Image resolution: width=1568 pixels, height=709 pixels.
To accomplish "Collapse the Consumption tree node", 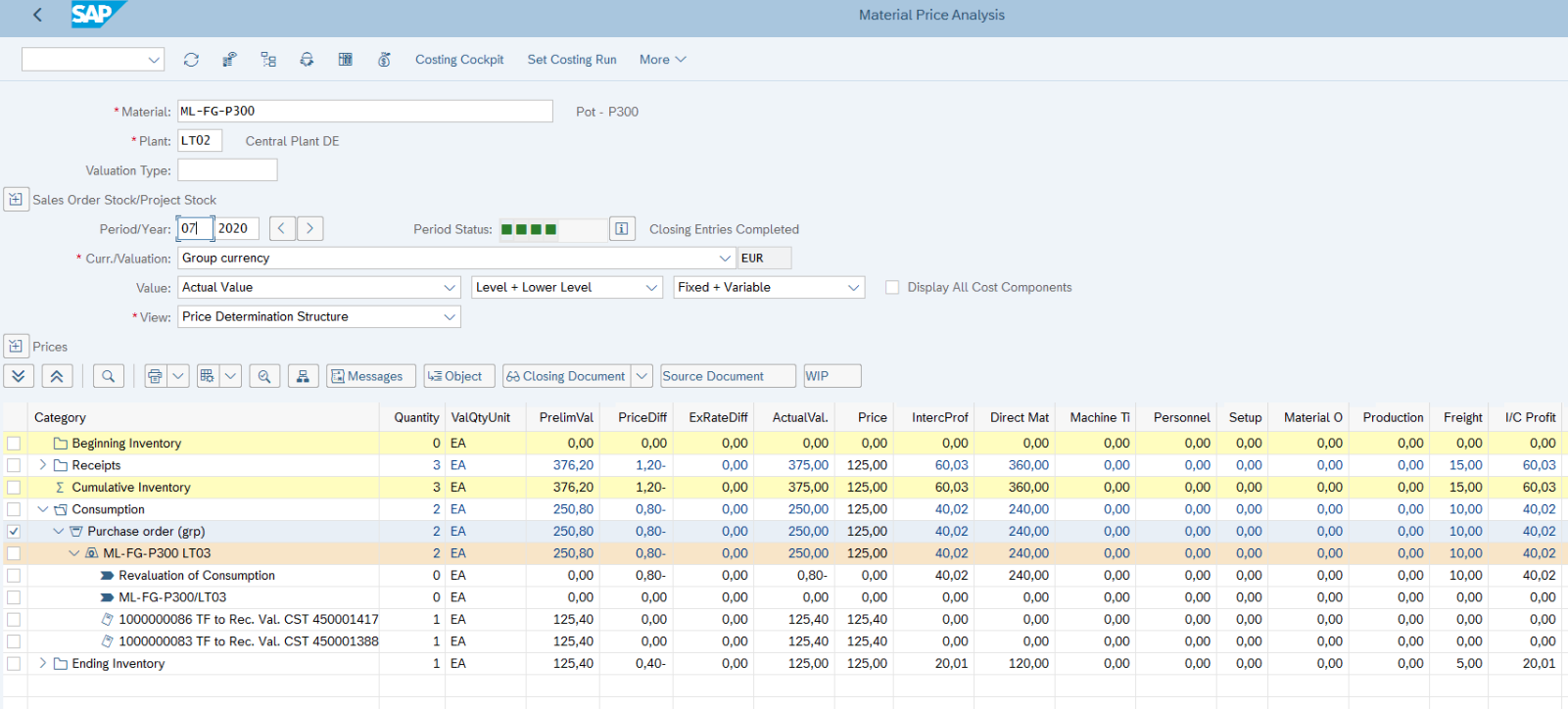I will pos(43,509).
